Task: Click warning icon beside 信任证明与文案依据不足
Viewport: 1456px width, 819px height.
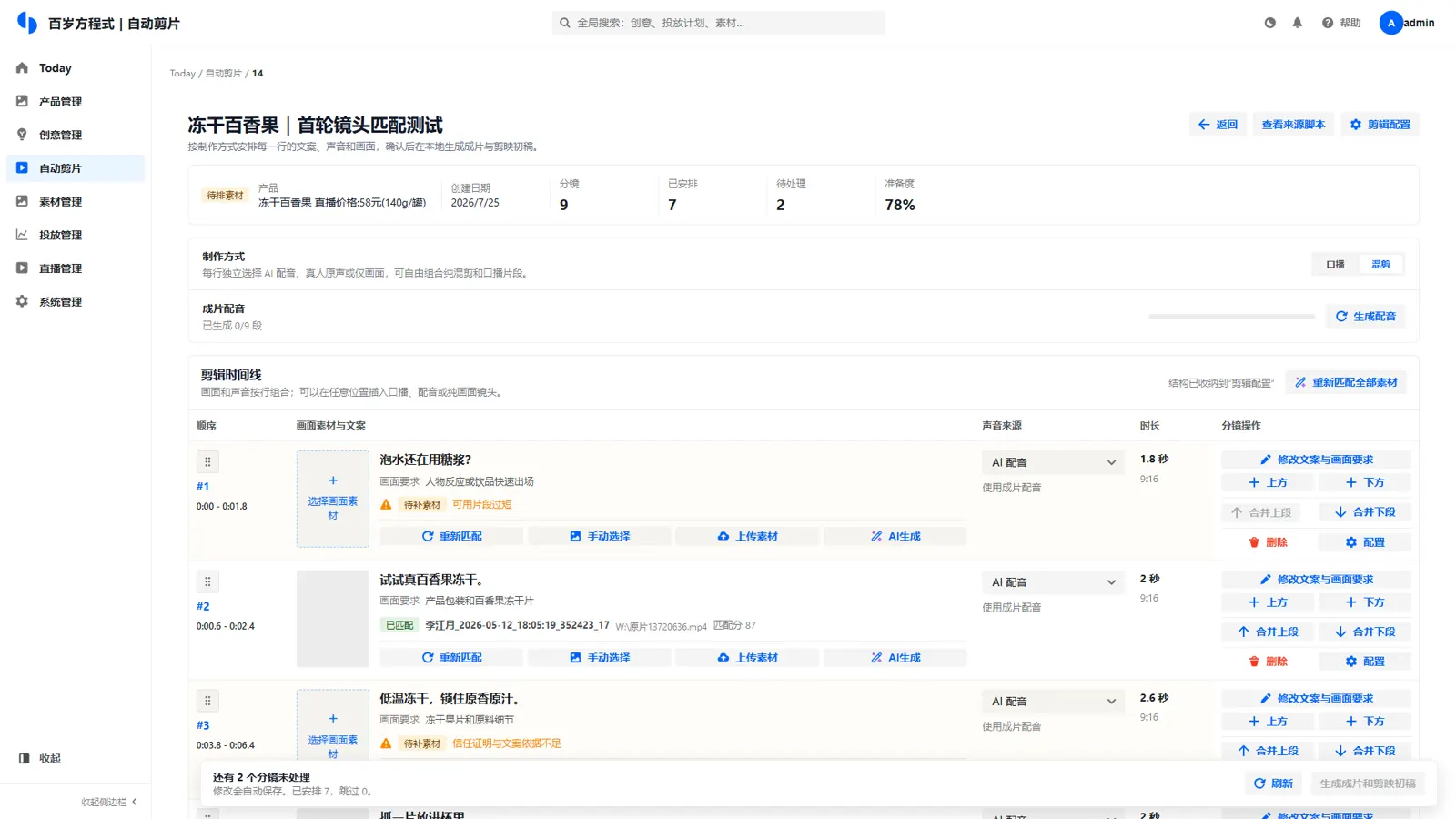Action: pos(386,743)
